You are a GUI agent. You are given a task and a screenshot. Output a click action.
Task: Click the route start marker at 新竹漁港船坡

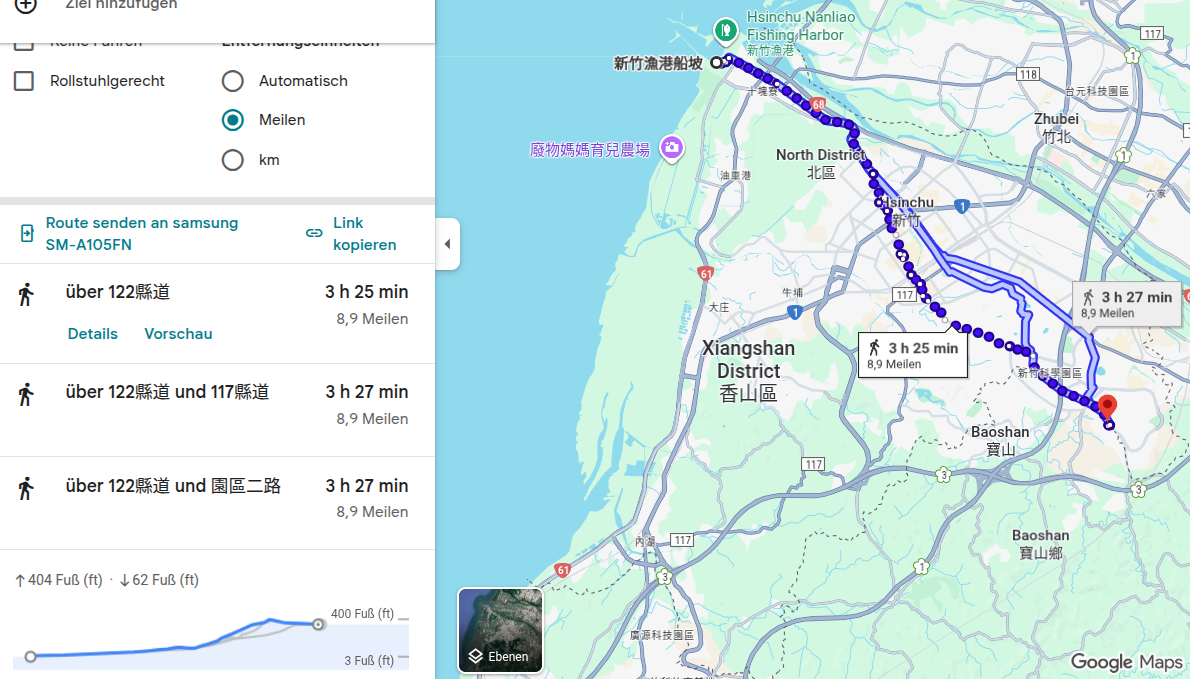pyautogui.click(x=716, y=63)
